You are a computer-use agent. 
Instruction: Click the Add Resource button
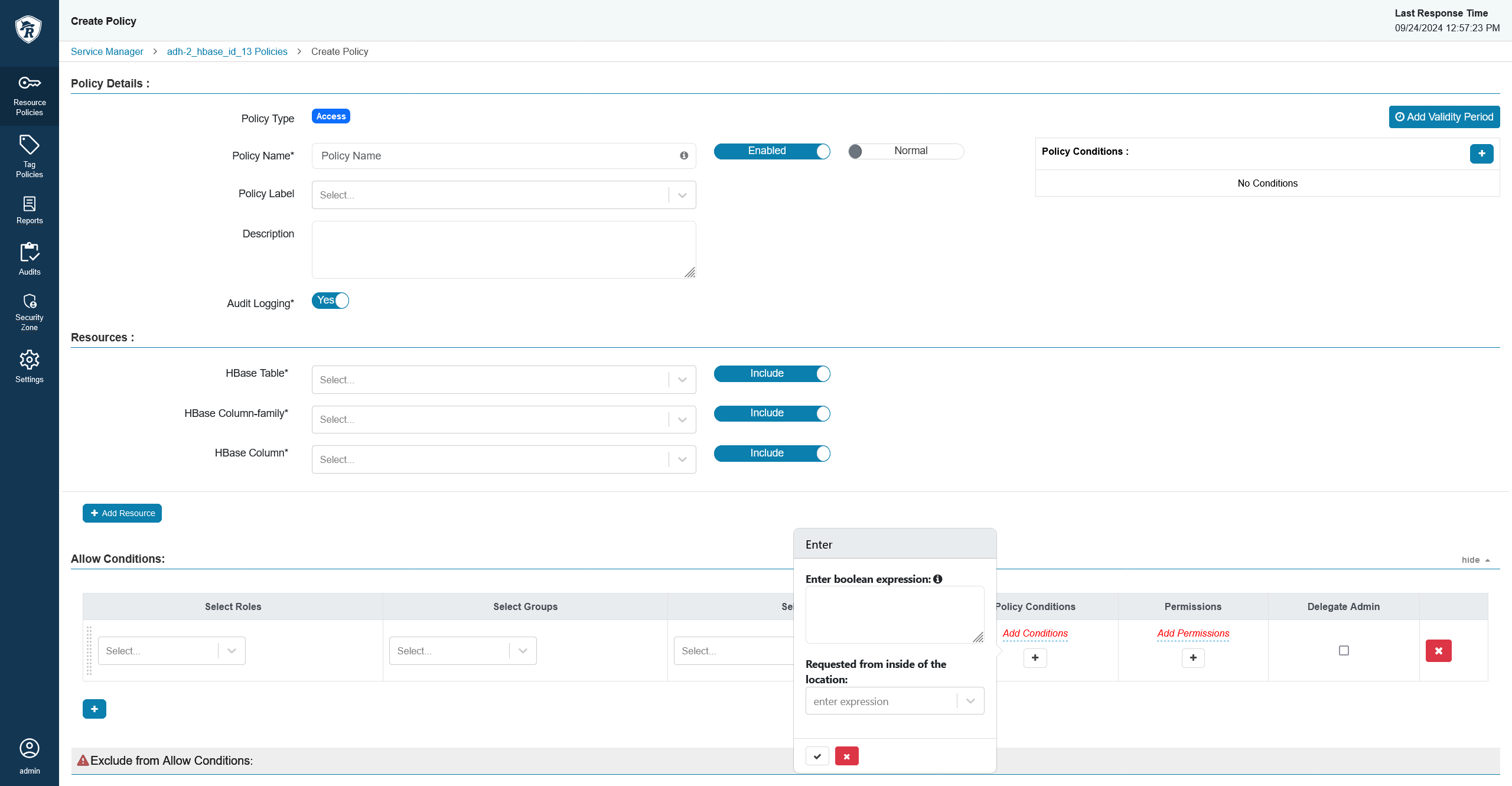click(x=122, y=513)
